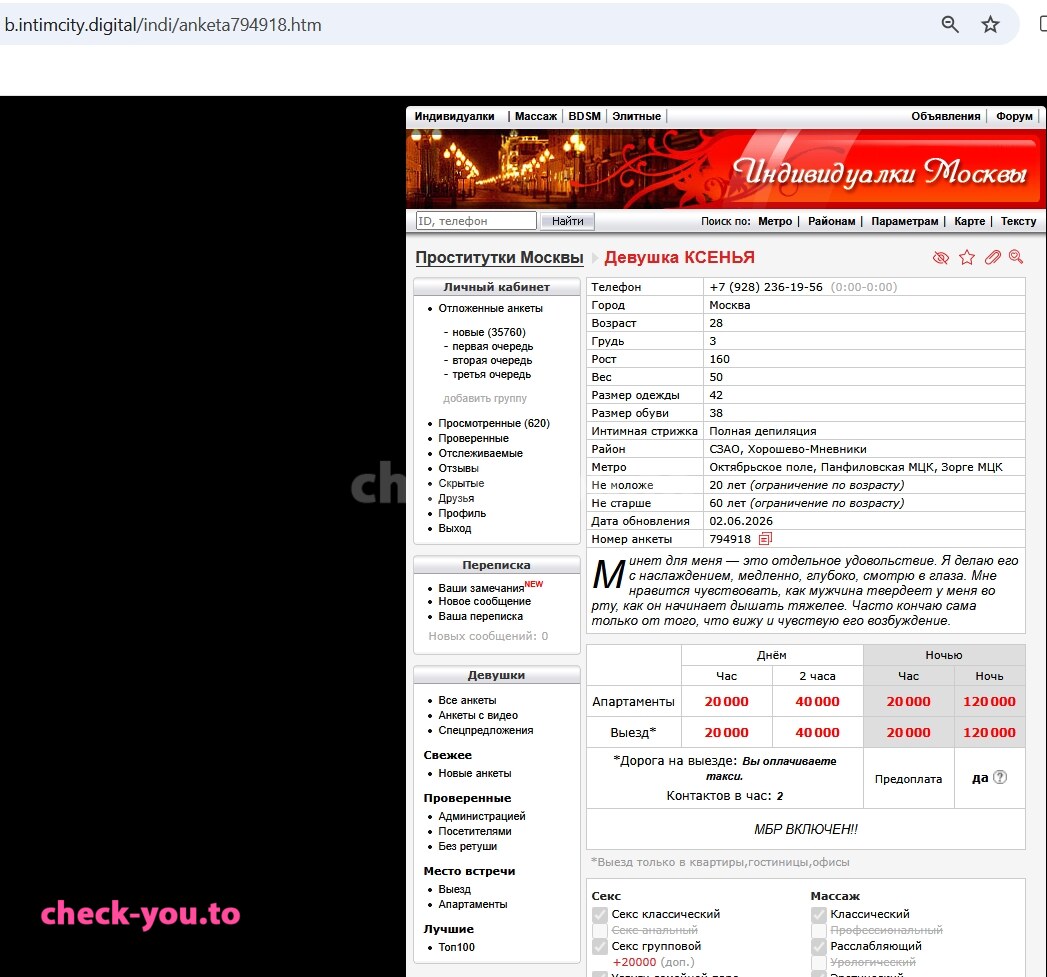Image resolution: width=1047 pixels, height=977 pixels.
Task: Click the favorite star icon by profile title
Action: (967, 258)
